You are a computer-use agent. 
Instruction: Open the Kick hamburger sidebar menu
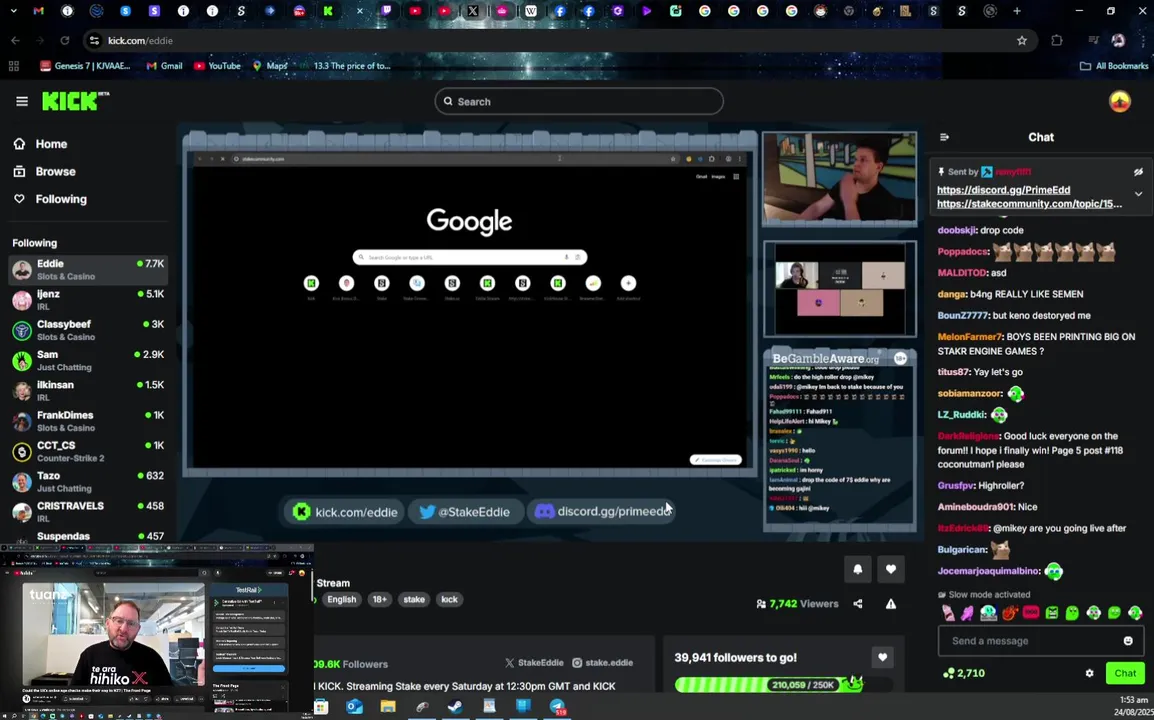pyautogui.click(x=21, y=102)
